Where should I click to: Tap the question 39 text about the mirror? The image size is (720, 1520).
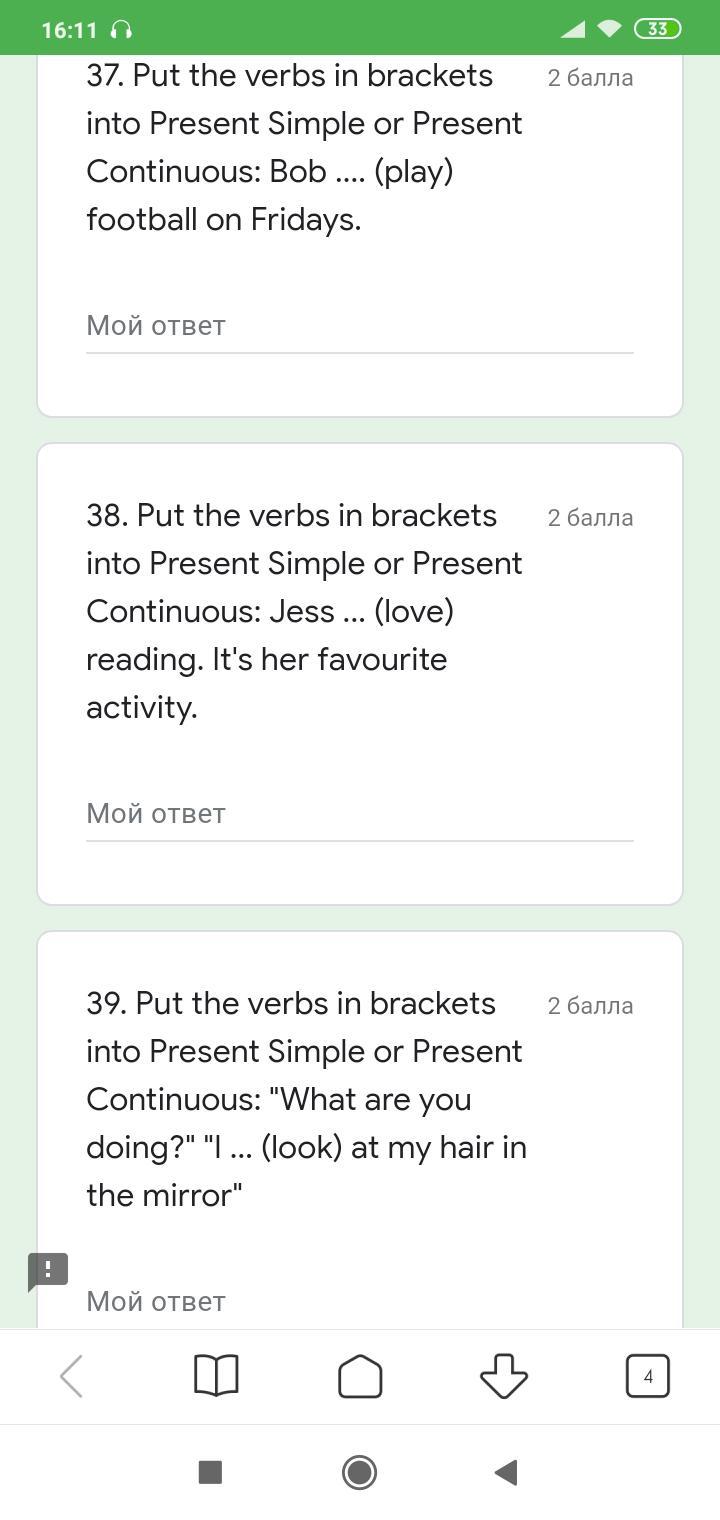(306, 1099)
